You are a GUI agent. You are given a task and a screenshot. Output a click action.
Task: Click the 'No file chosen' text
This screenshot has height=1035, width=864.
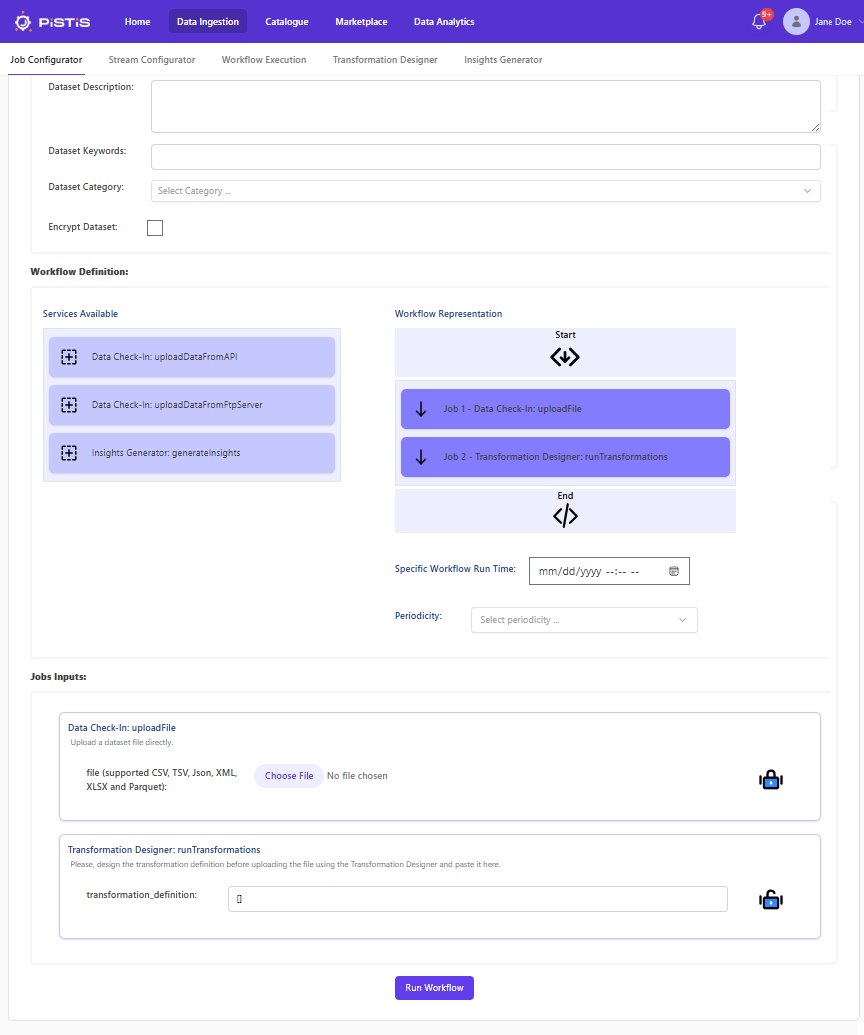point(357,776)
